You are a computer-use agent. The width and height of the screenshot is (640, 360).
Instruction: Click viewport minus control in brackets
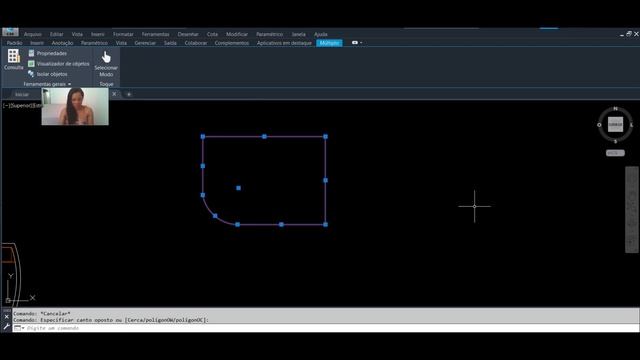click(6, 106)
